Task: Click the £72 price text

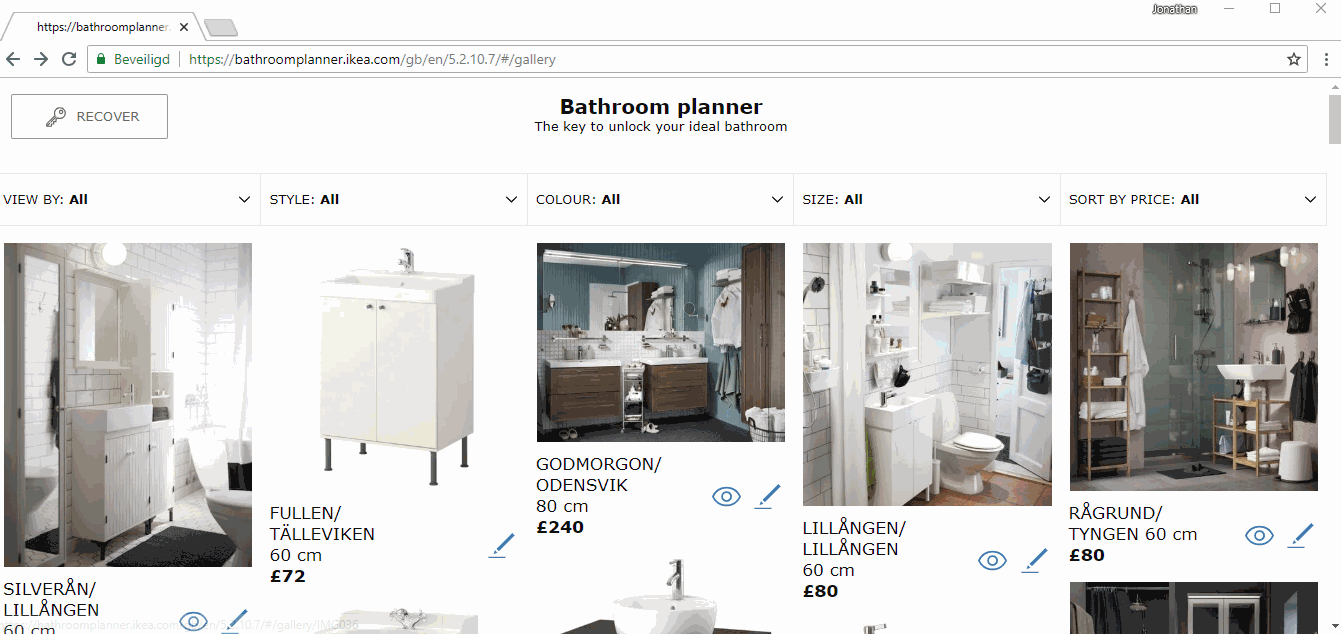Action: (288, 576)
